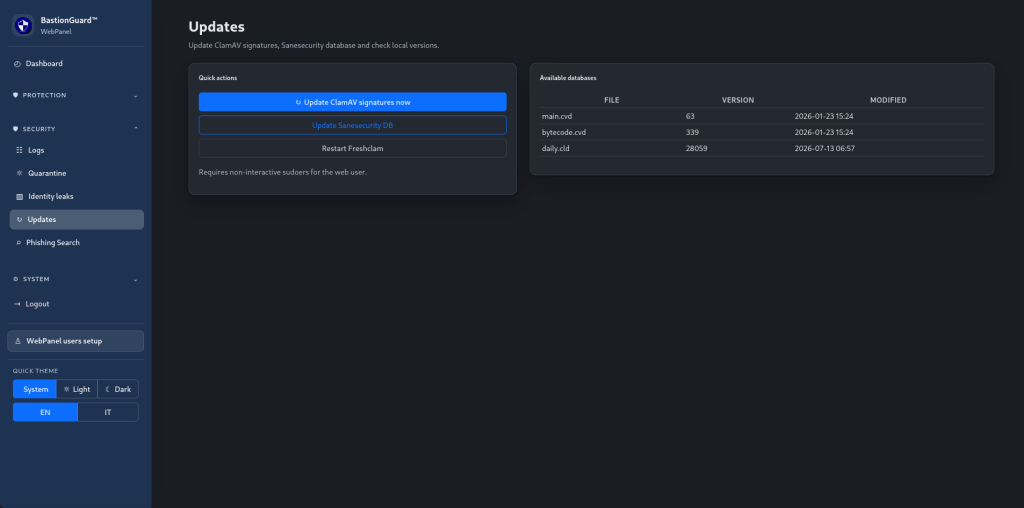
Task: Click the Logs list icon
Action: 19,150
